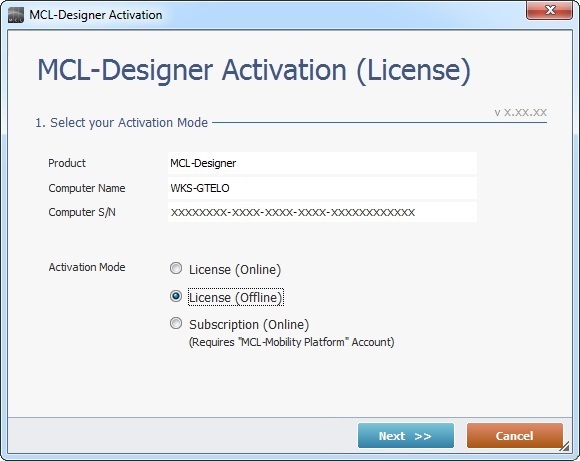Click the large Activation (License) heading
580x461 pixels.
254,70
